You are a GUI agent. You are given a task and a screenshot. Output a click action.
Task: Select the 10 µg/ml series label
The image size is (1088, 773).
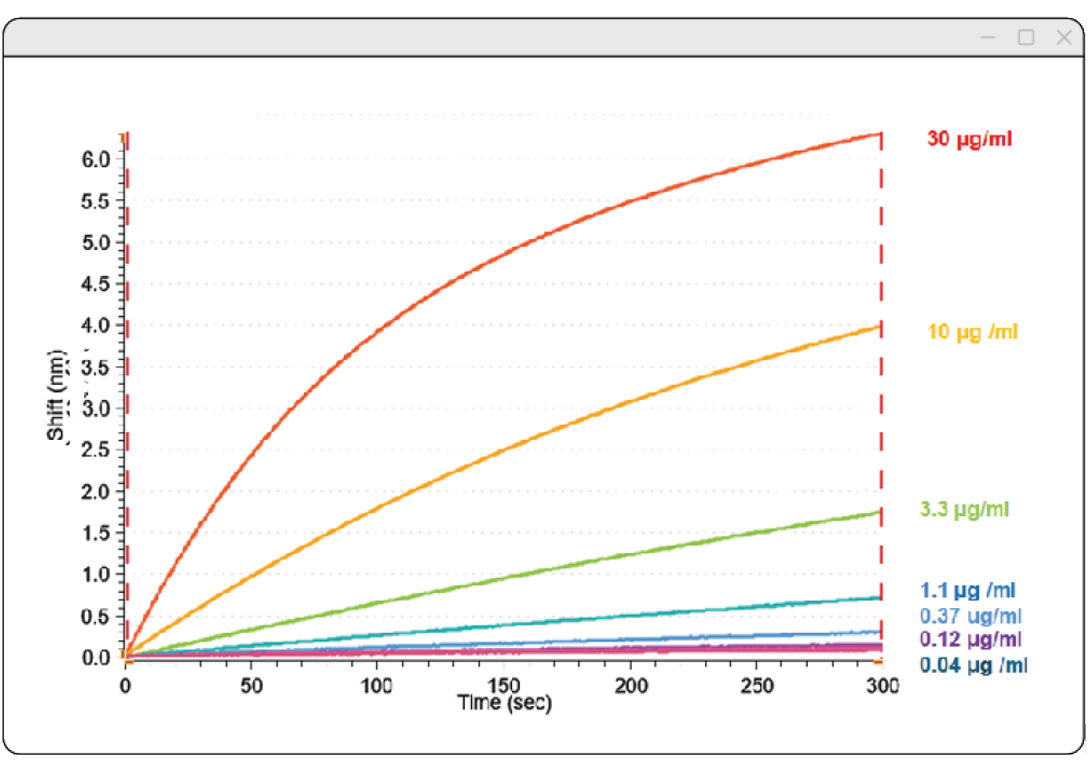click(x=972, y=332)
